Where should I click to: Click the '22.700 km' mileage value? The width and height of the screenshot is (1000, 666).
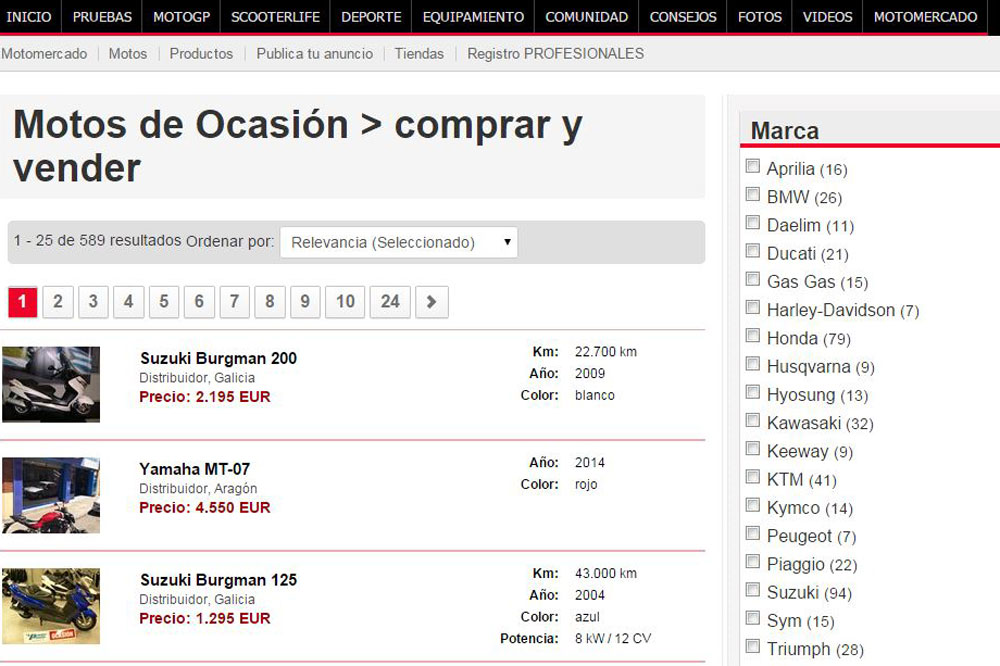coord(606,352)
